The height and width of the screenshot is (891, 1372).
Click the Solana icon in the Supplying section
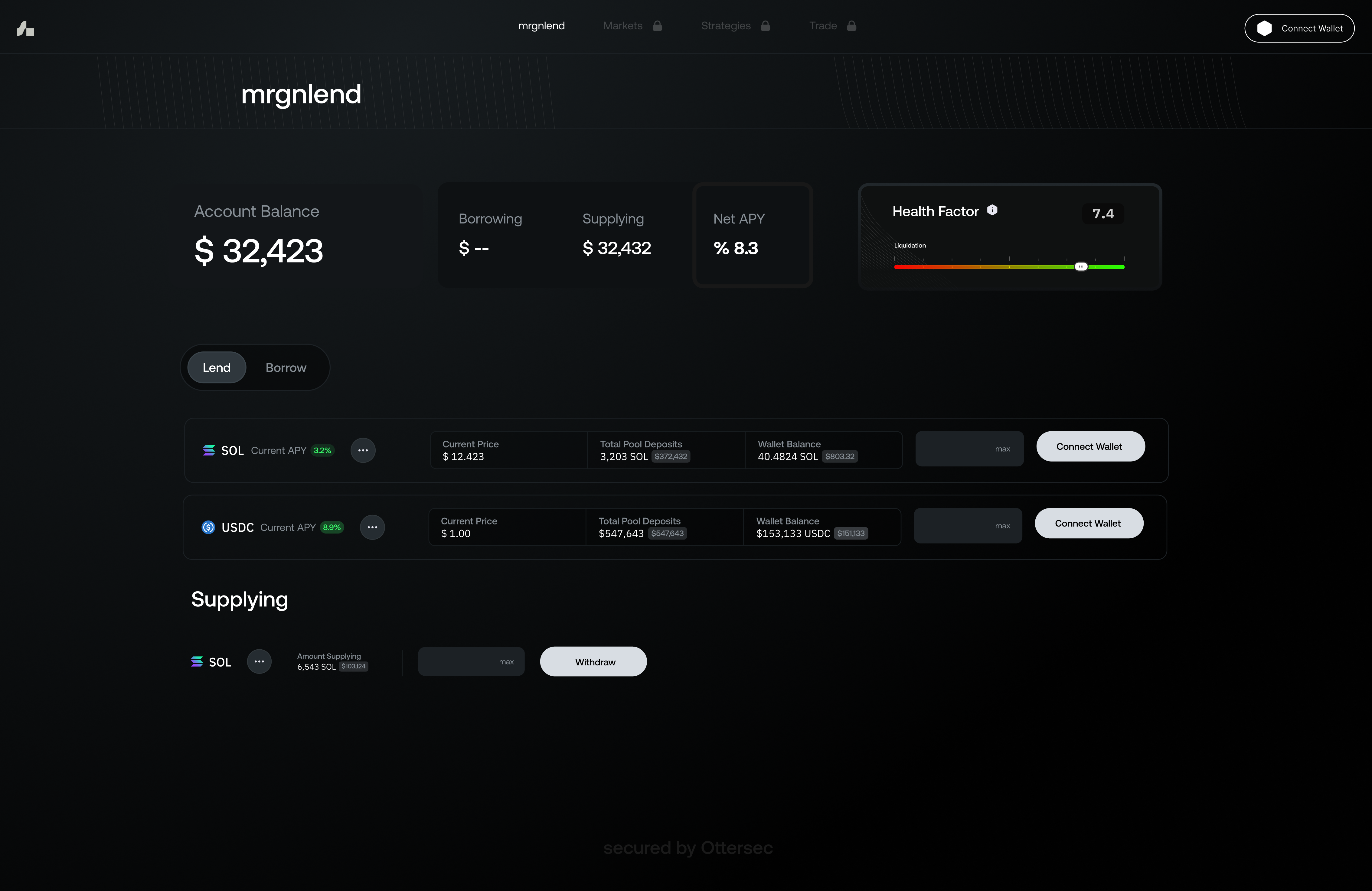pos(198,661)
